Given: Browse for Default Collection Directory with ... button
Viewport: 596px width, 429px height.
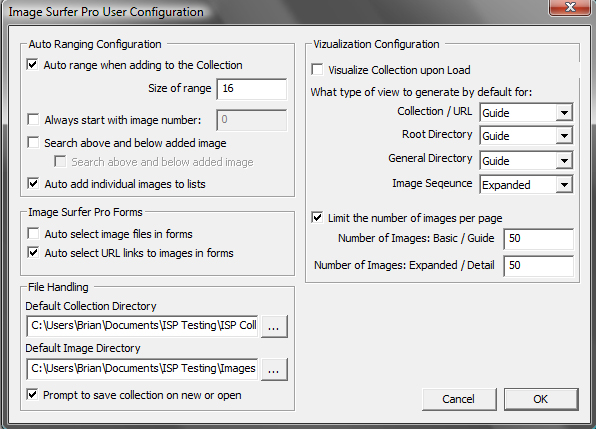Looking at the screenshot, I should pos(274,326).
